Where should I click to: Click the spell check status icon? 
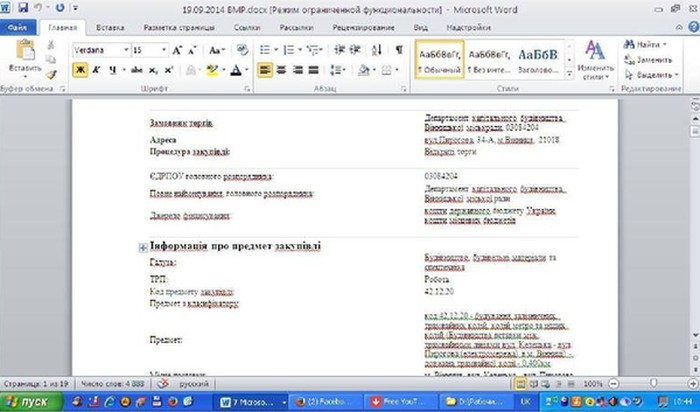[163, 383]
